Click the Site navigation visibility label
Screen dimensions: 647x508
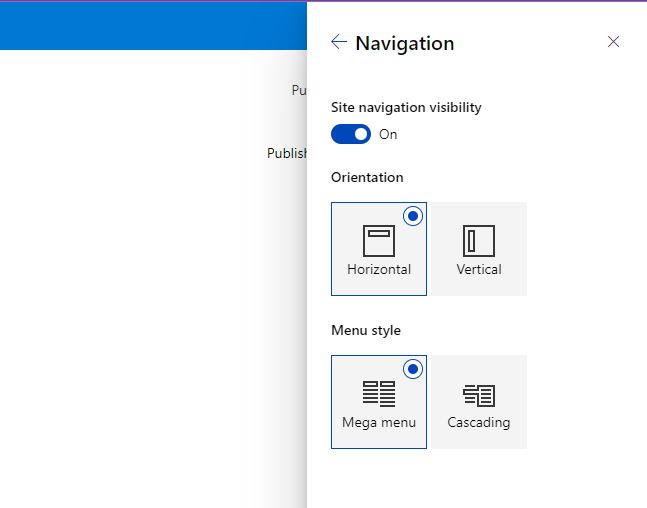pos(406,107)
